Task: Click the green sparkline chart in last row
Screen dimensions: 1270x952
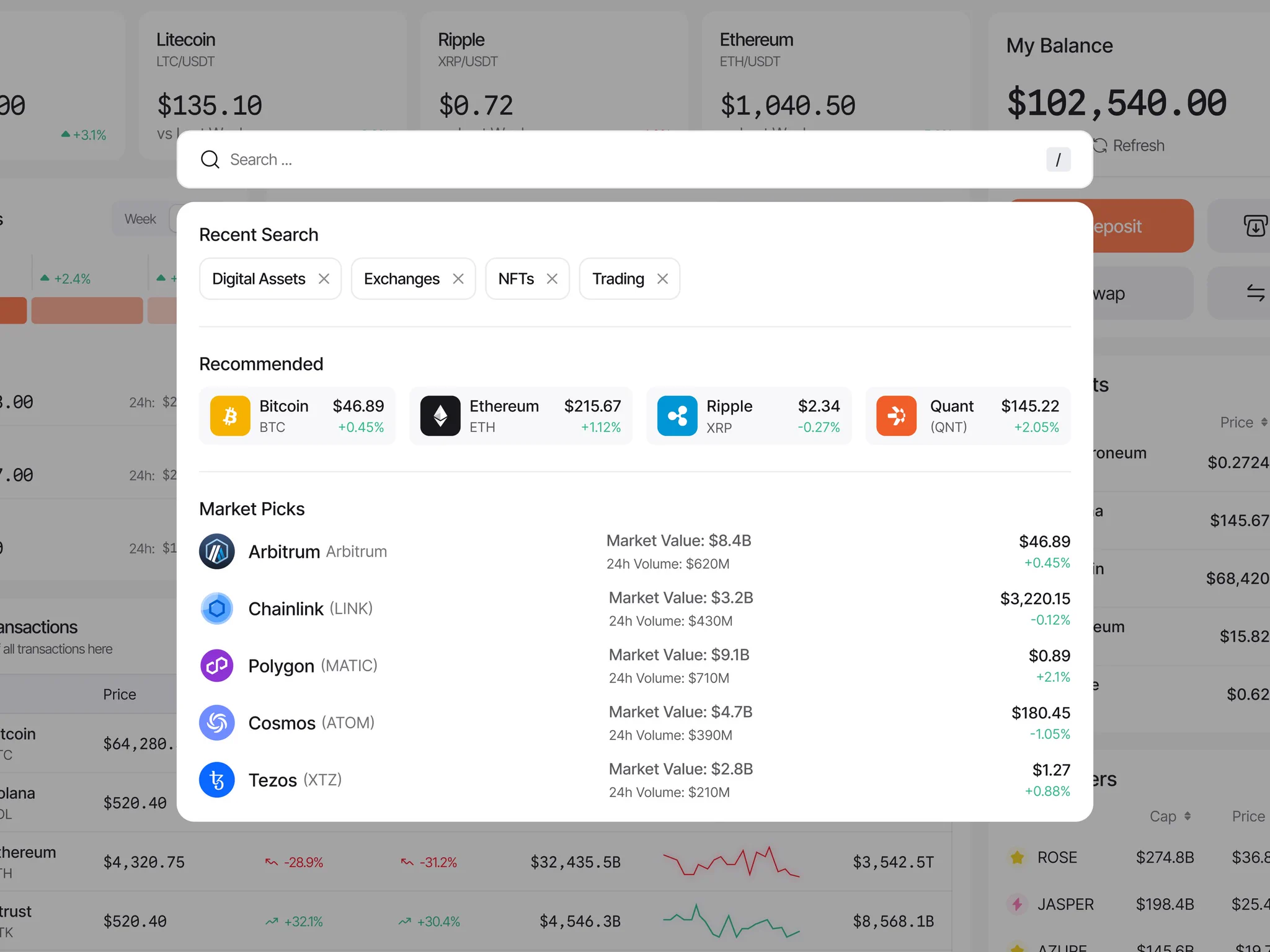Action: click(x=731, y=920)
